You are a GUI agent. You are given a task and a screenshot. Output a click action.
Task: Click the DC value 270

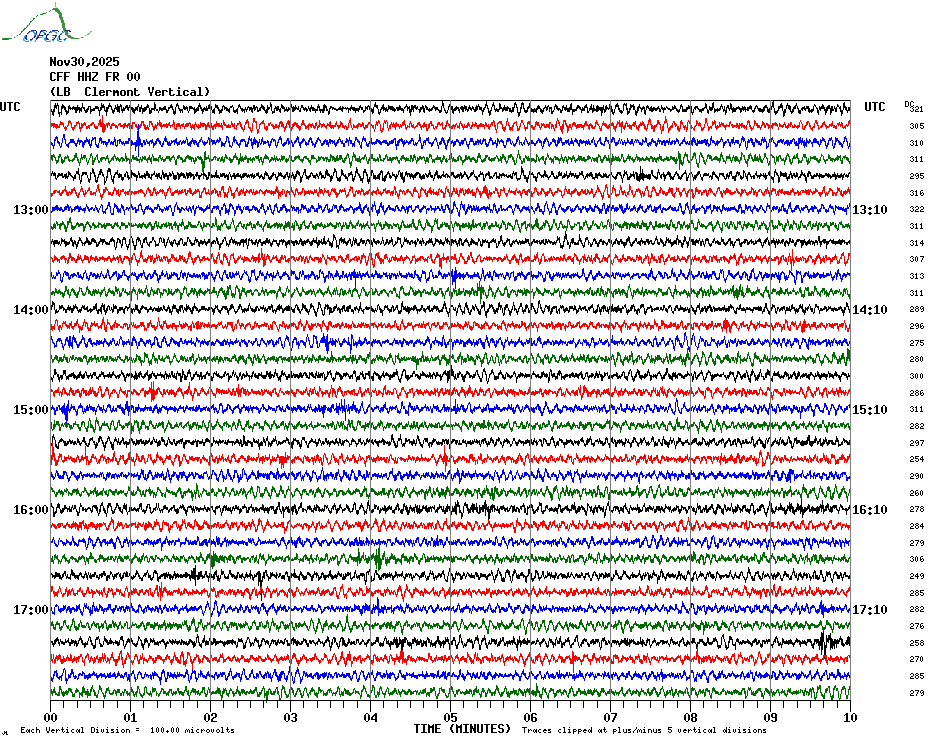pyautogui.click(x=917, y=659)
